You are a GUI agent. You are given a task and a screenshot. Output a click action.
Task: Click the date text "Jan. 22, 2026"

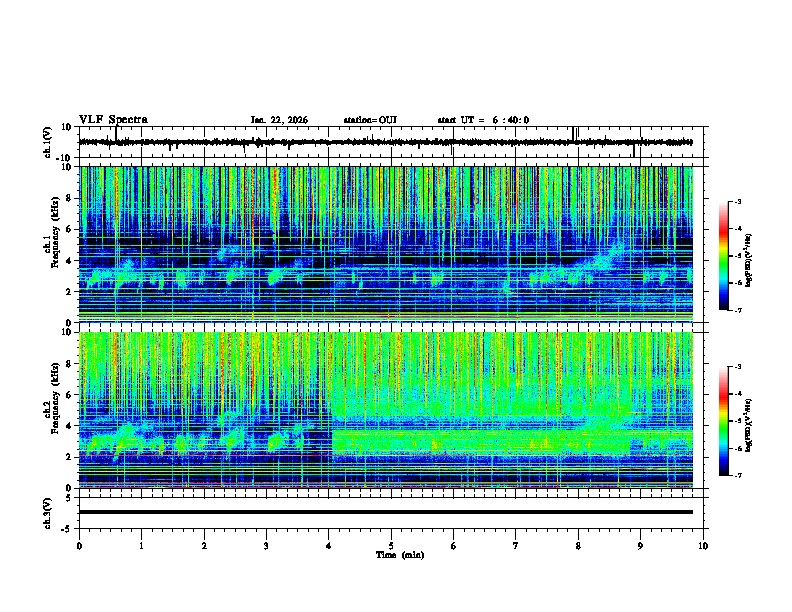[279, 120]
